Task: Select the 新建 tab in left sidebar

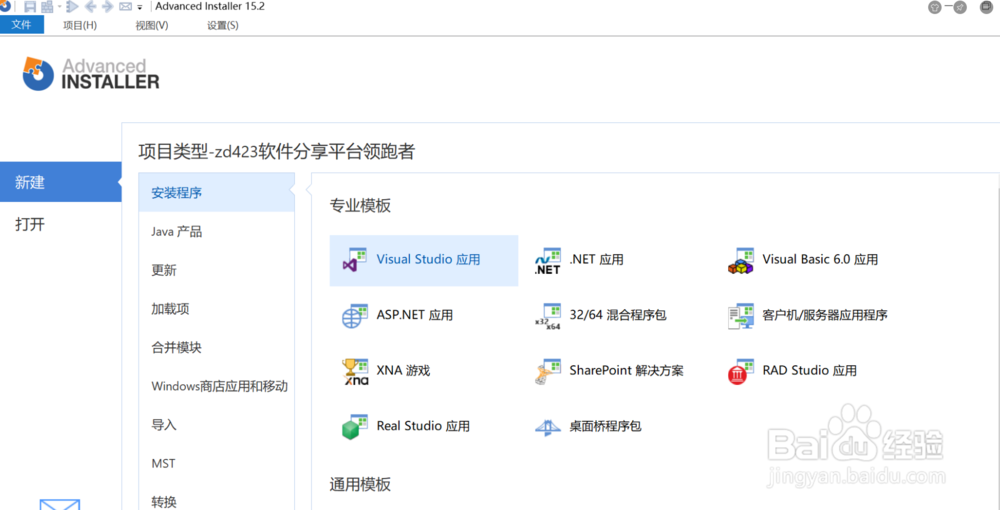Action: click(x=61, y=182)
